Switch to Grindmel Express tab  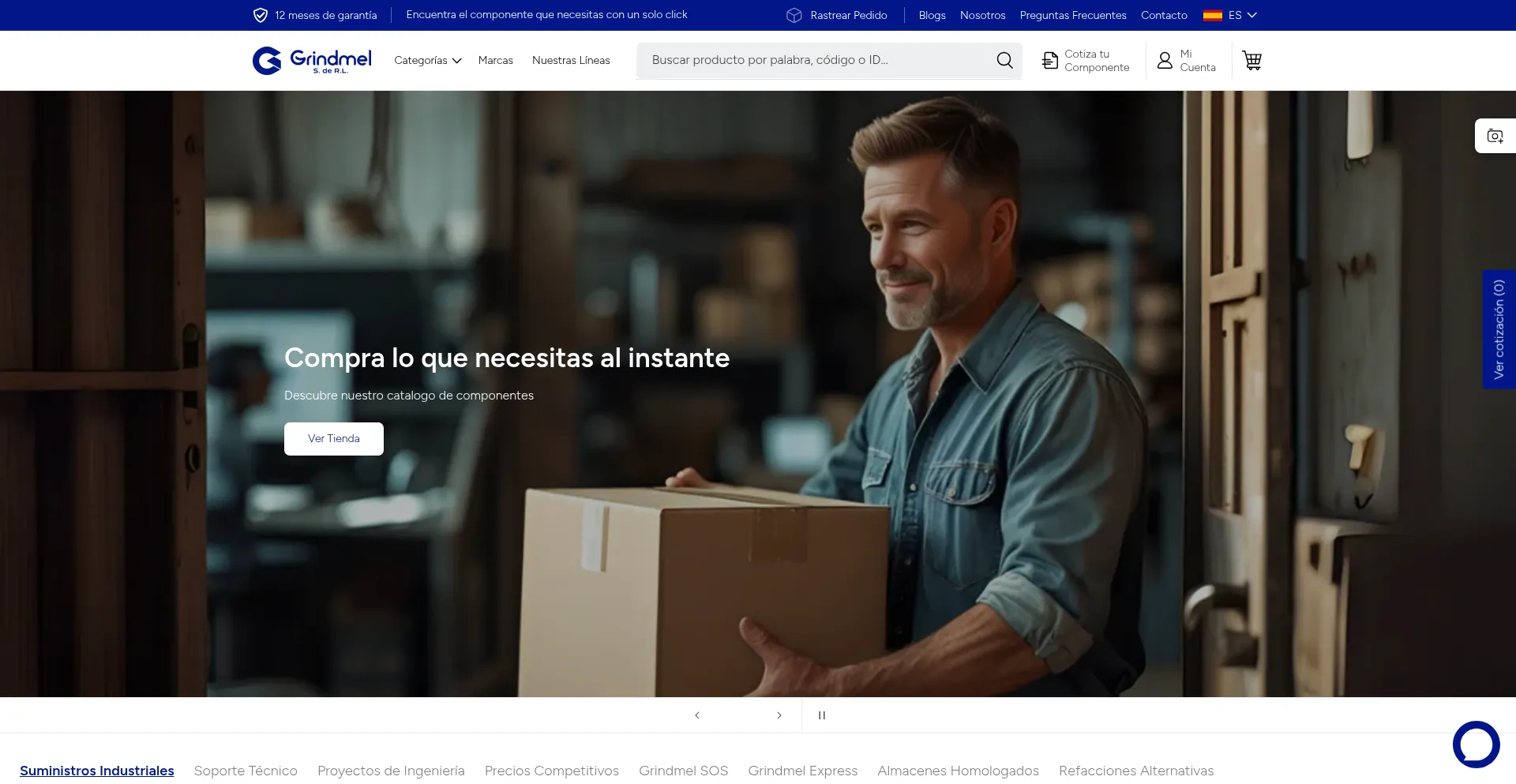(802, 771)
